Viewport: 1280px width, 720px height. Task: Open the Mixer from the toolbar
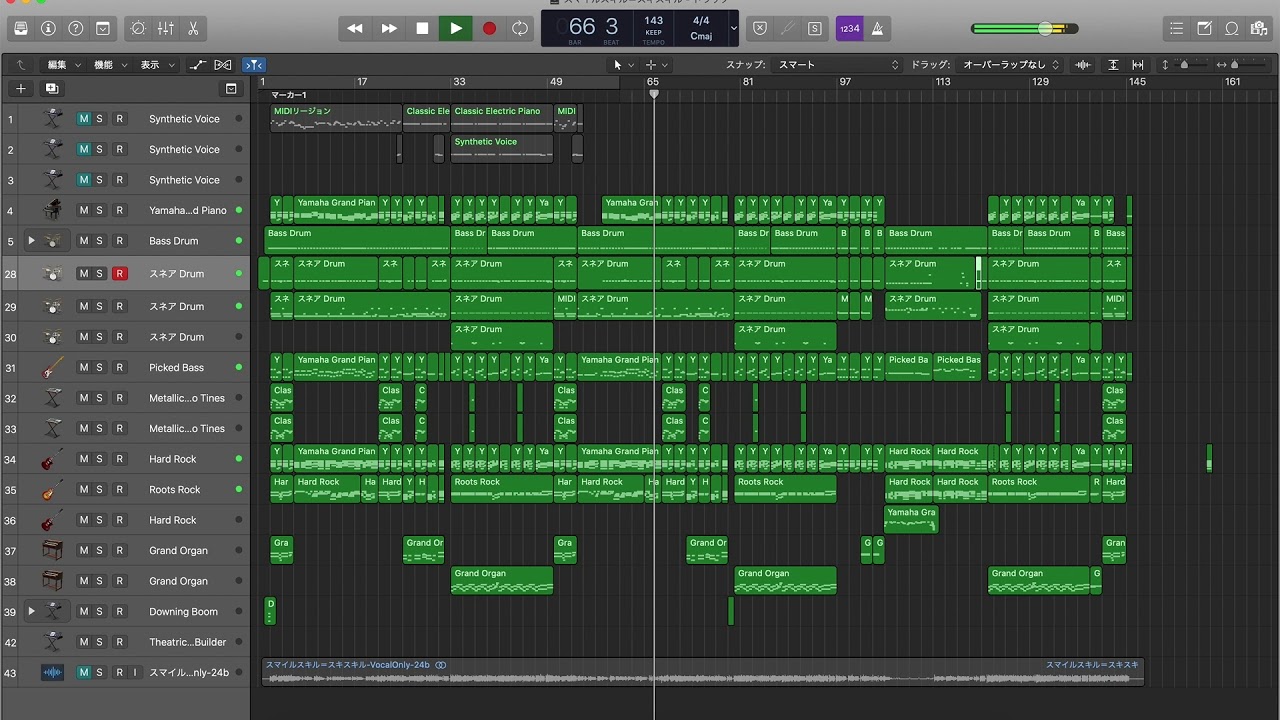click(x=165, y=29)
